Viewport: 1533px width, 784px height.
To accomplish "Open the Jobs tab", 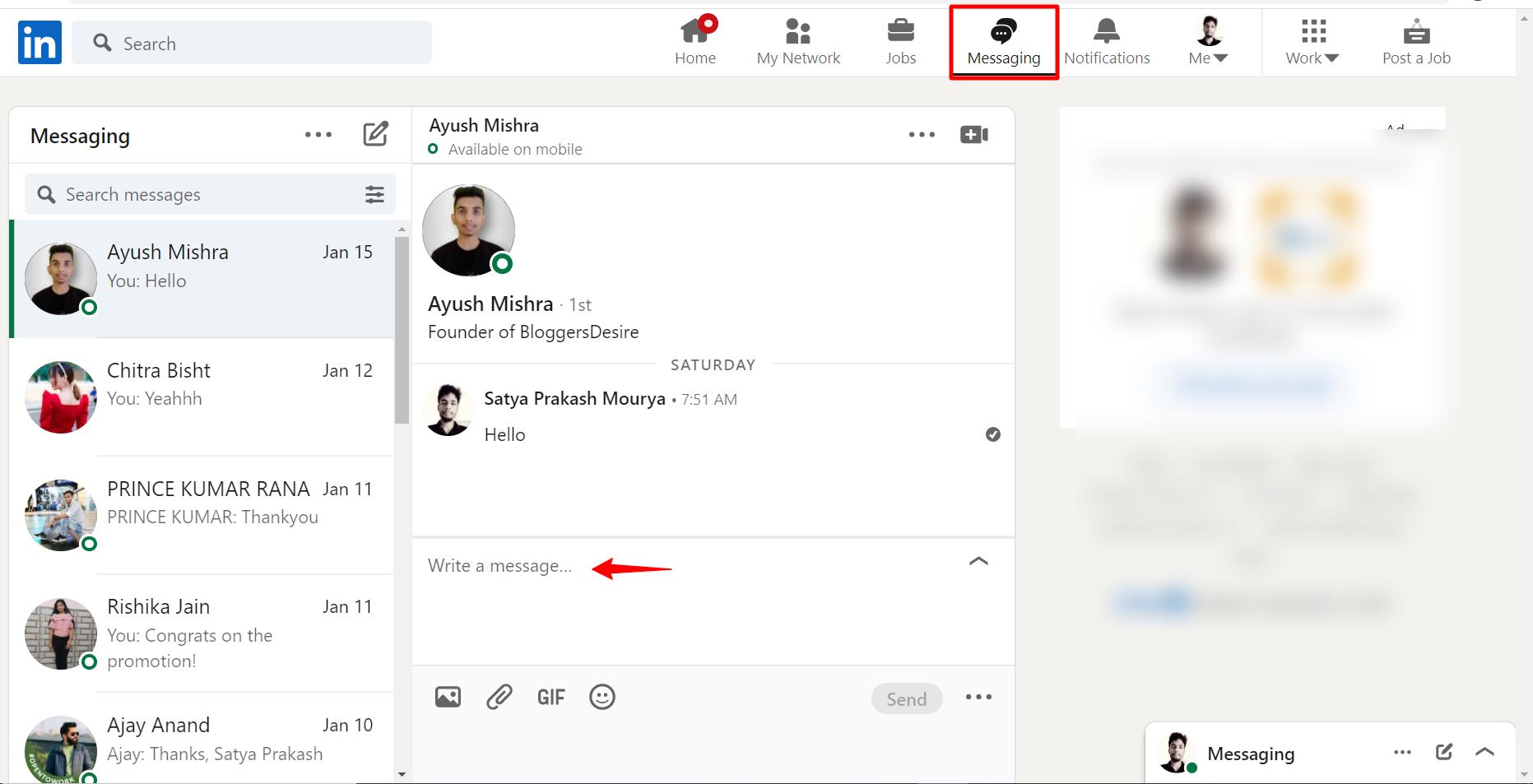I will coord(901,42).
